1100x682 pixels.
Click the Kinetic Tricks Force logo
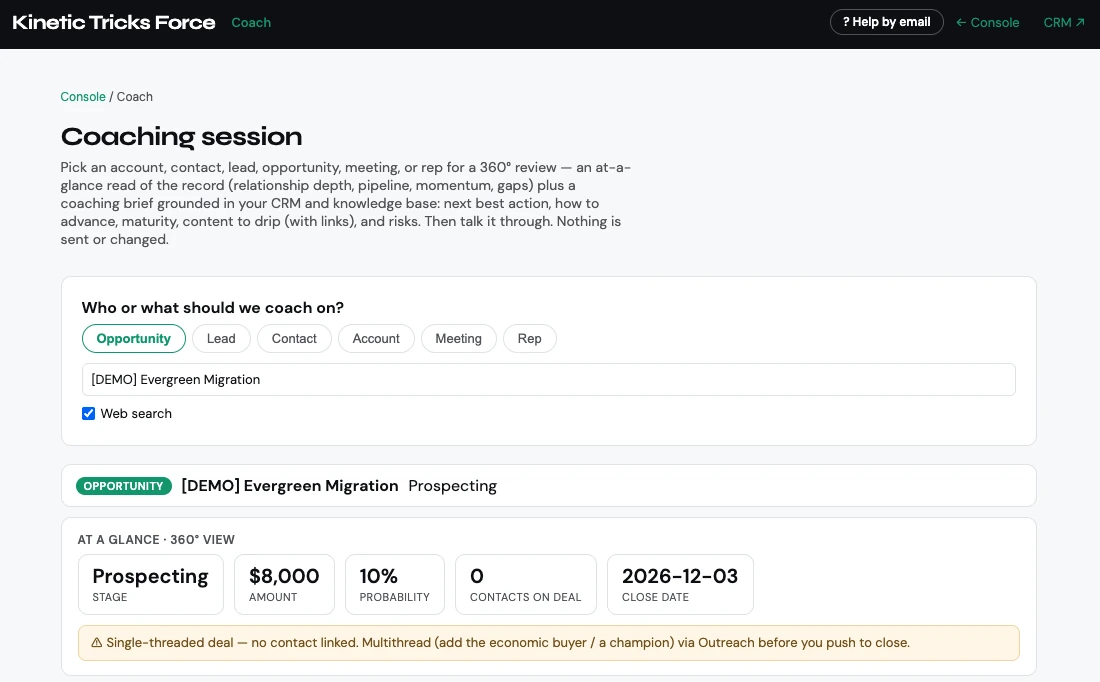[x=114, y=22]
